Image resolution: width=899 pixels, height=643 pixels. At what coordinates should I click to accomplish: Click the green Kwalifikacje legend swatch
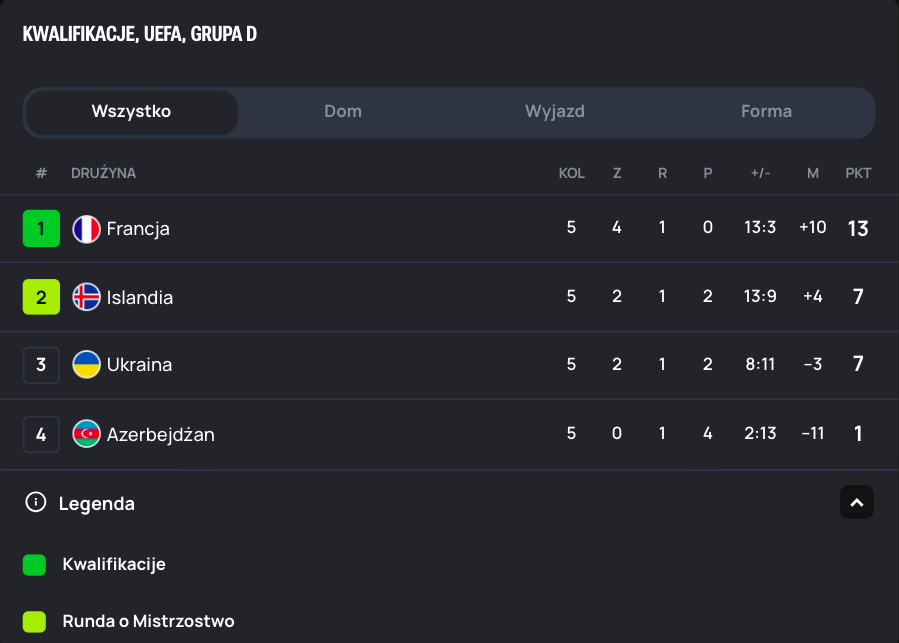click(35, 565)
